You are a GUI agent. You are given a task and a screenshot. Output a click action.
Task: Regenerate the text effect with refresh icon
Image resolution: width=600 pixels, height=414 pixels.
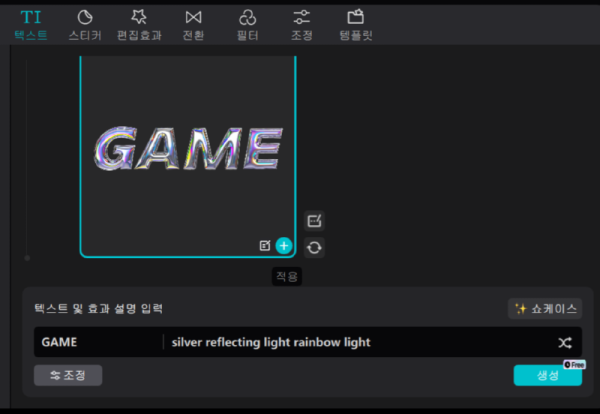click(x=315, y=247)
